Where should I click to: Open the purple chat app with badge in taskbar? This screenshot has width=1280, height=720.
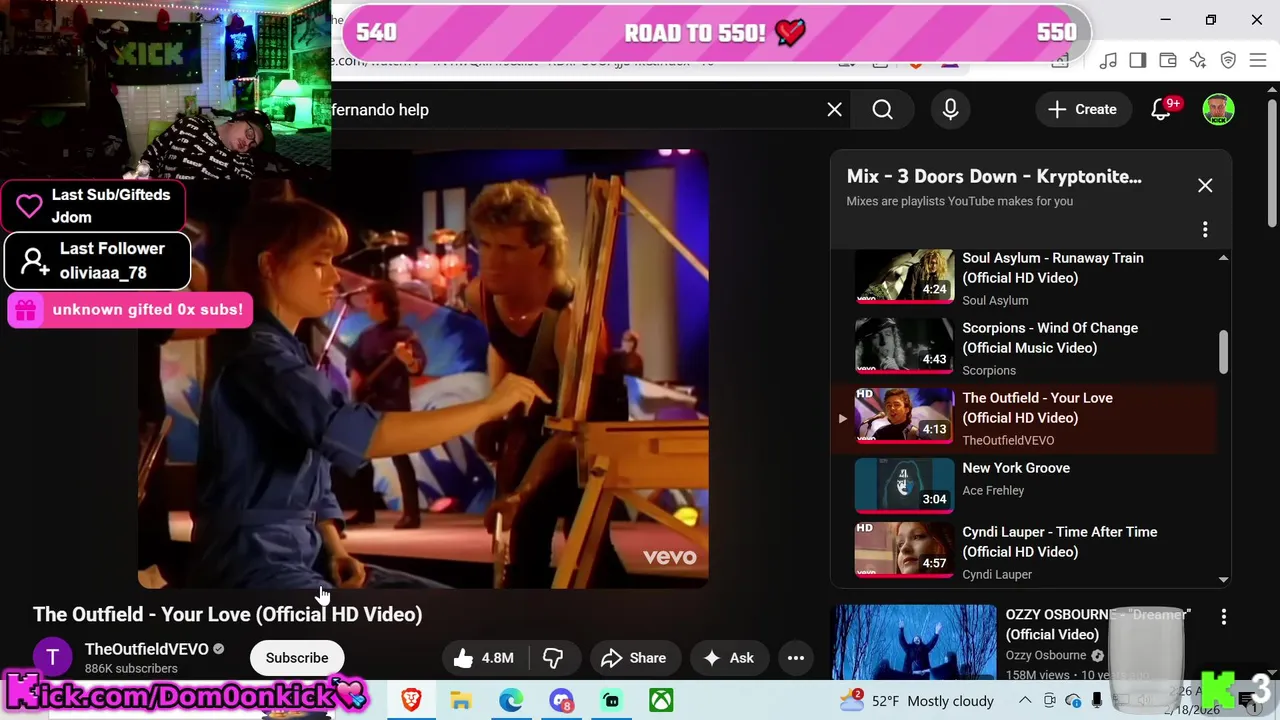561,701
